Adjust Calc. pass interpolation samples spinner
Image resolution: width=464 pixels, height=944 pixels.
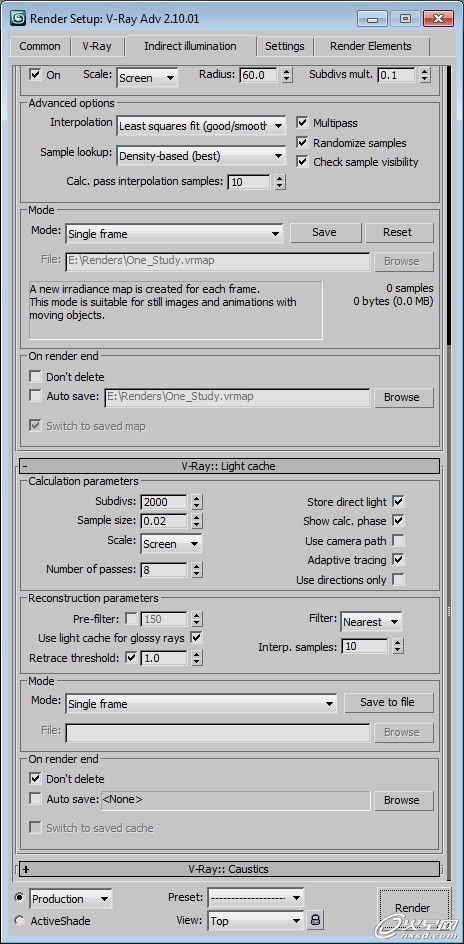point(279,181)
